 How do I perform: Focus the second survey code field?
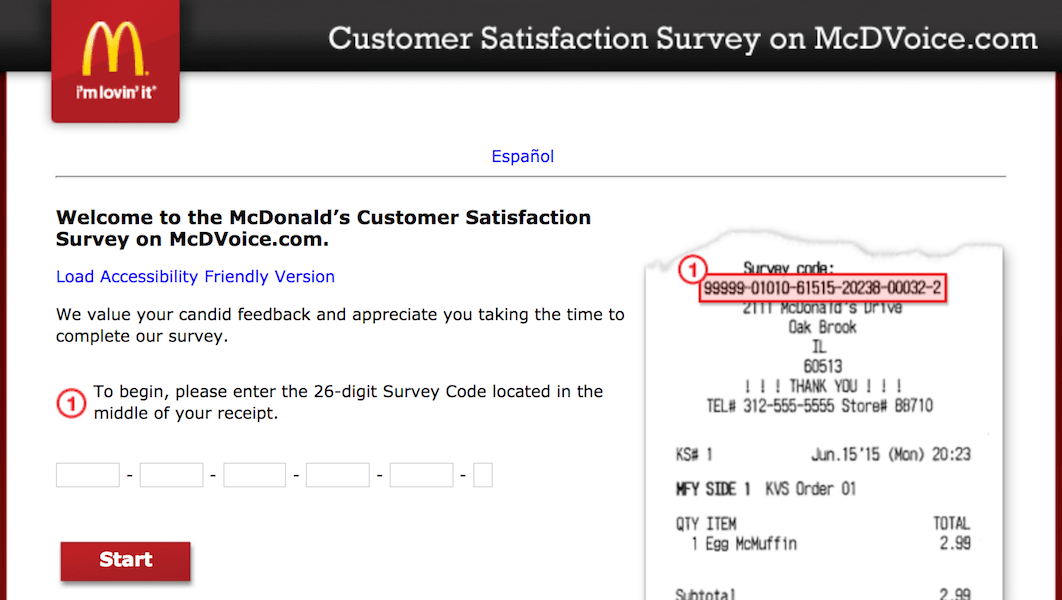coord(171,475)
